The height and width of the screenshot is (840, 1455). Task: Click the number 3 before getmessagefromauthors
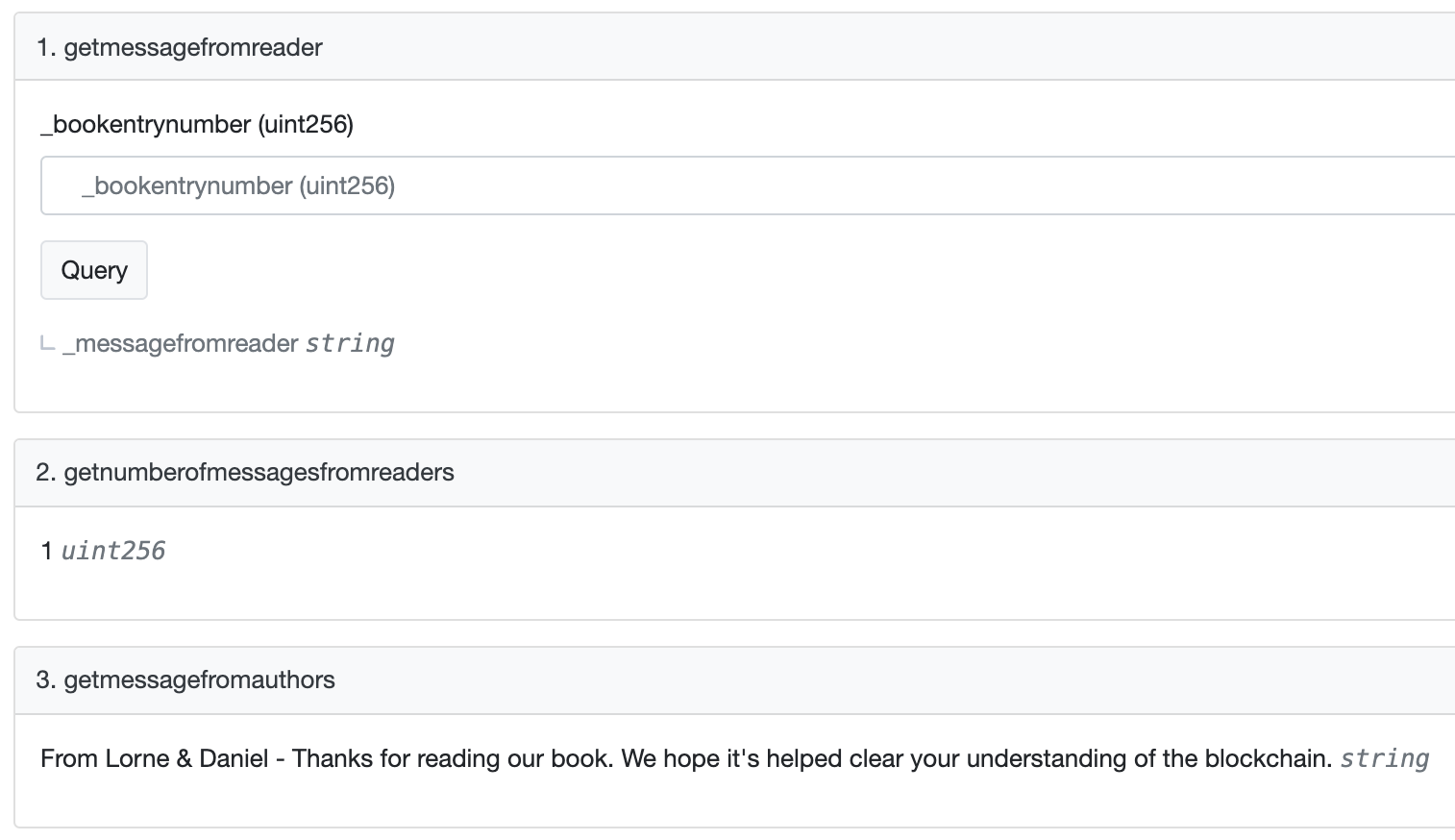point(44,679)
